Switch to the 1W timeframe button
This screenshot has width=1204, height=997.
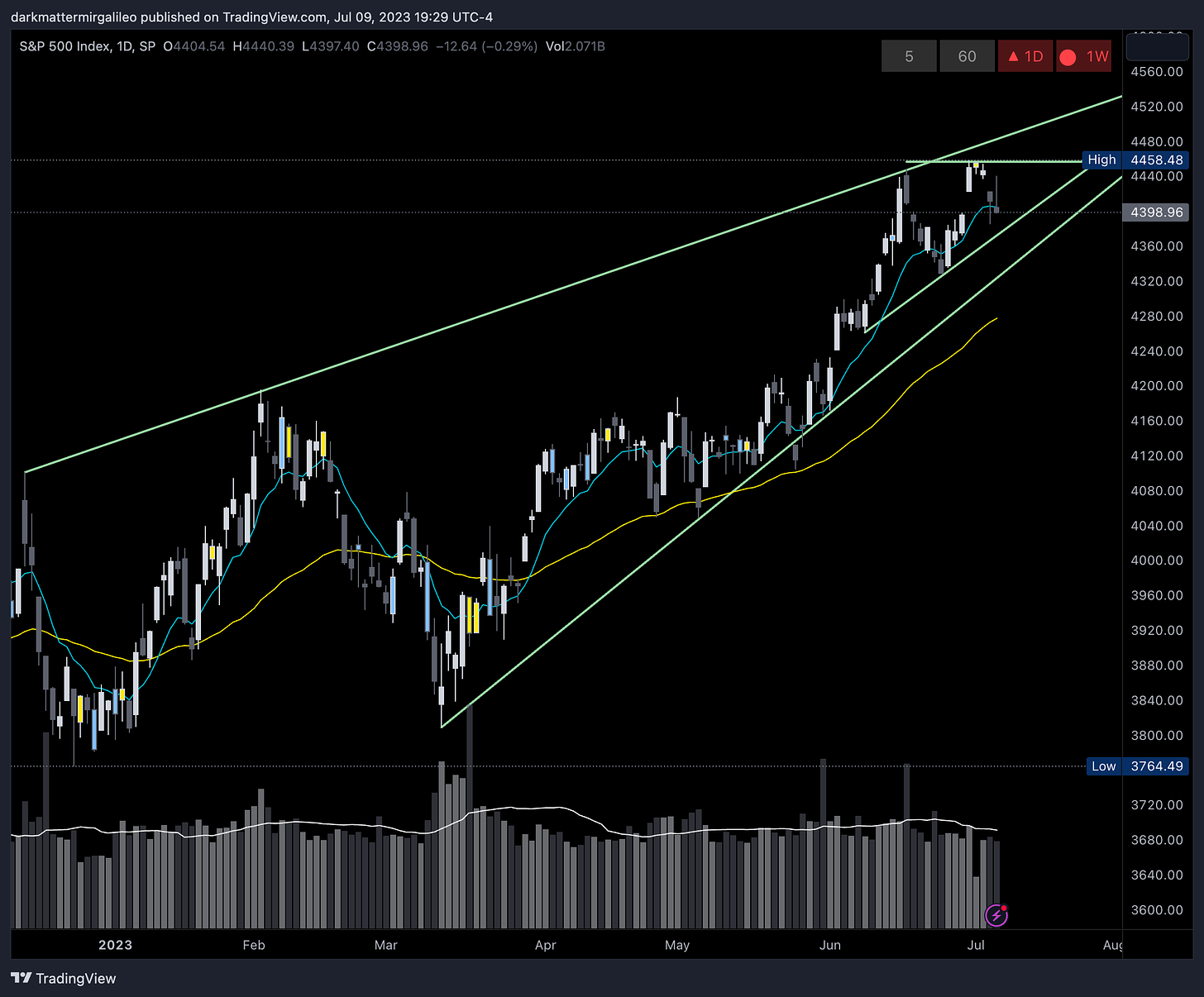(1084, 56)
